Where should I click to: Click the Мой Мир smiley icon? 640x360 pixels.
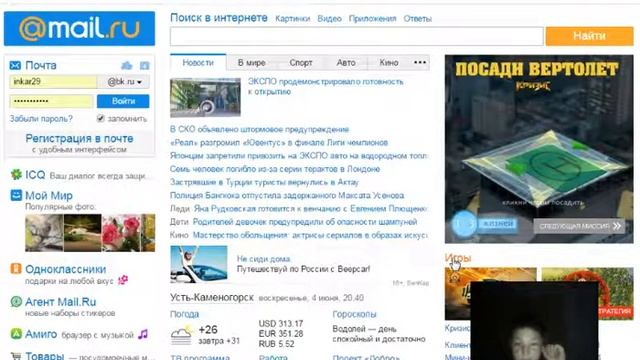pyautogui.click(x=16, y=195)
